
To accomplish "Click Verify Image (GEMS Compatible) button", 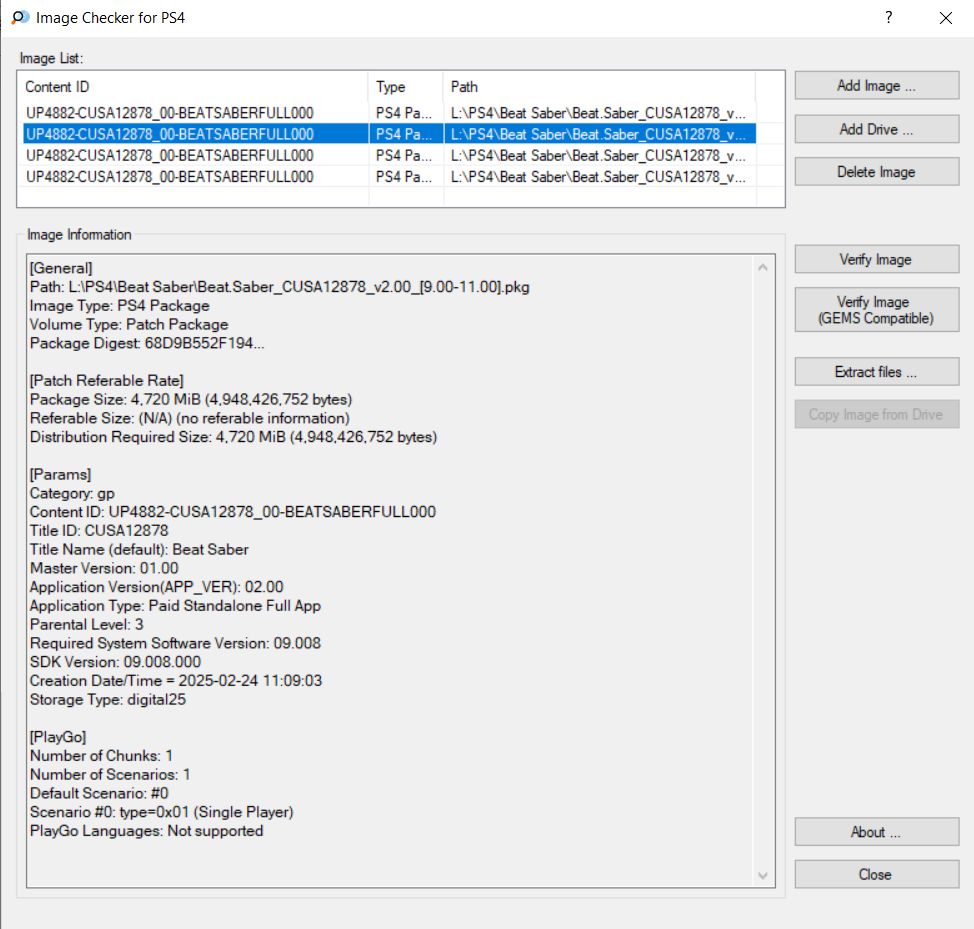I will point(876,310).
